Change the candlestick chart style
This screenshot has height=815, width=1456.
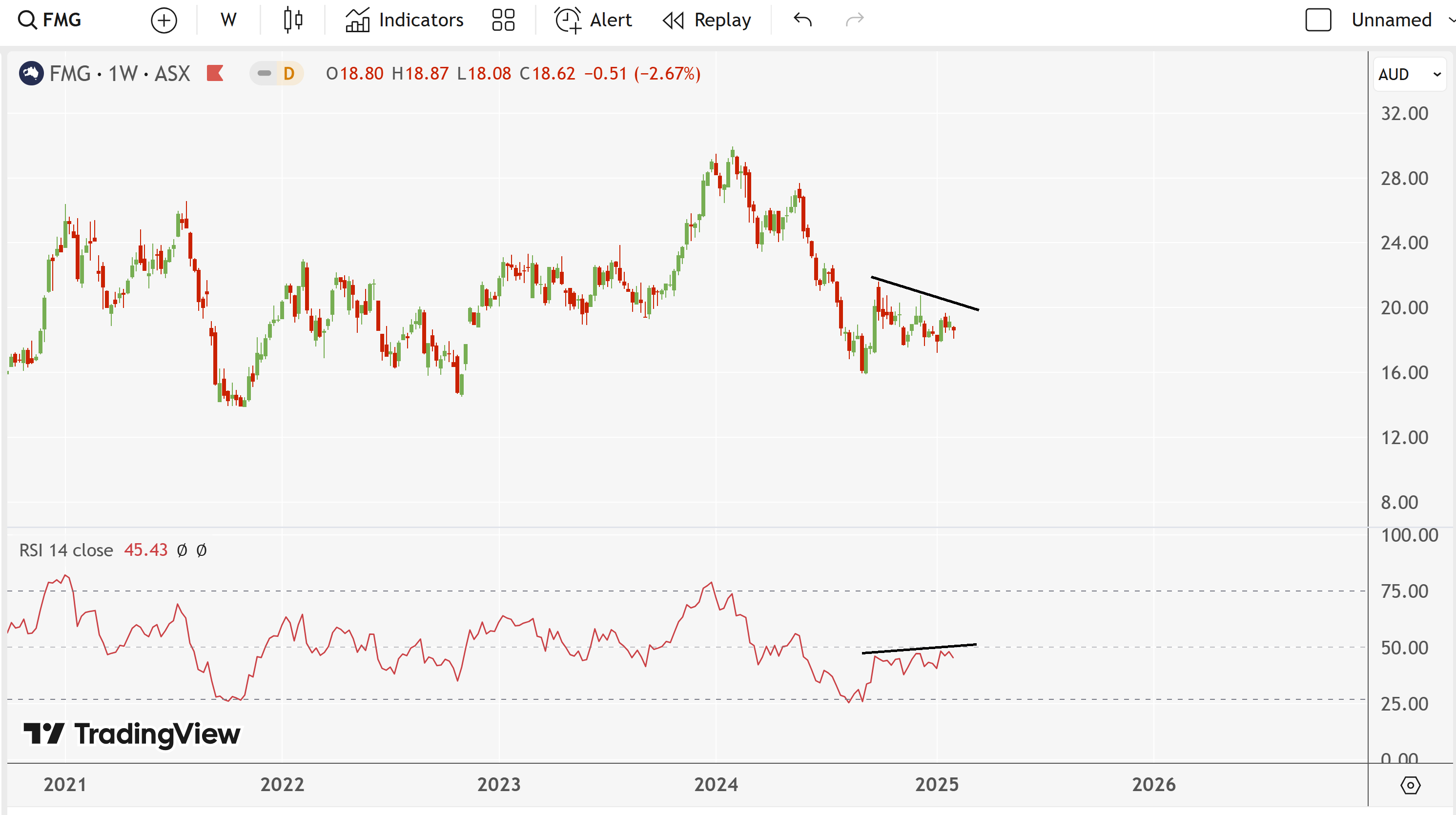click(293, 20)
